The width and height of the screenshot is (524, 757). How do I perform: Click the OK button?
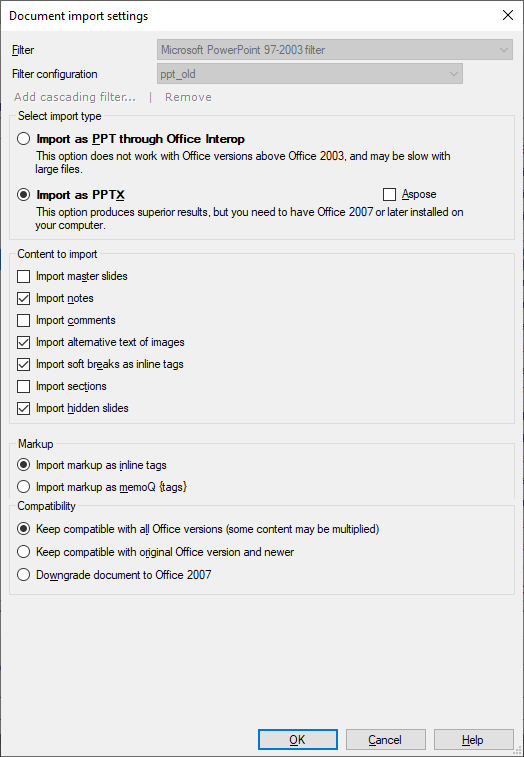tap(297, 740)
